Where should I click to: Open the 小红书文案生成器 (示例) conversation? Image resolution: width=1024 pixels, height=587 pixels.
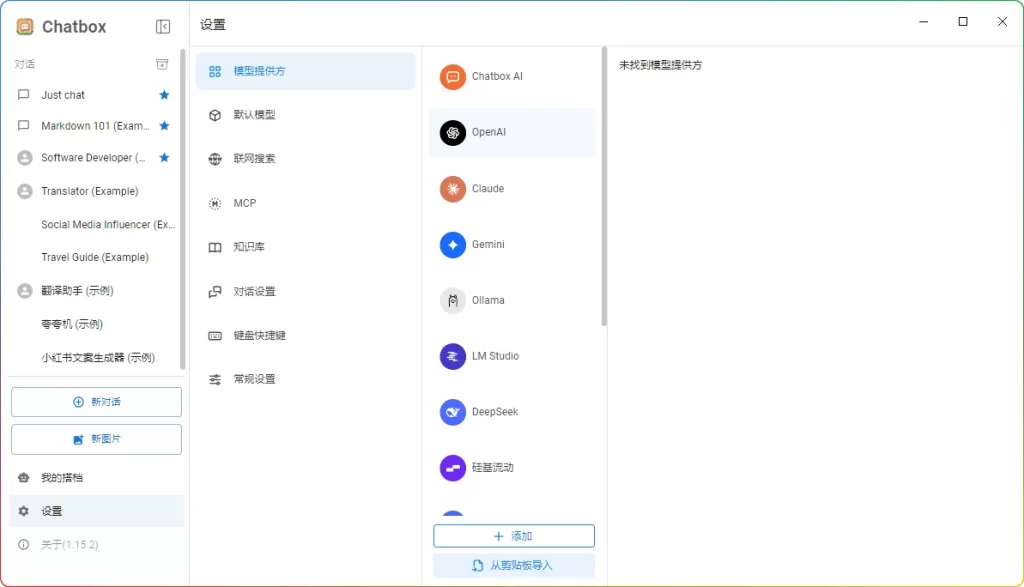tap(95, 358)
